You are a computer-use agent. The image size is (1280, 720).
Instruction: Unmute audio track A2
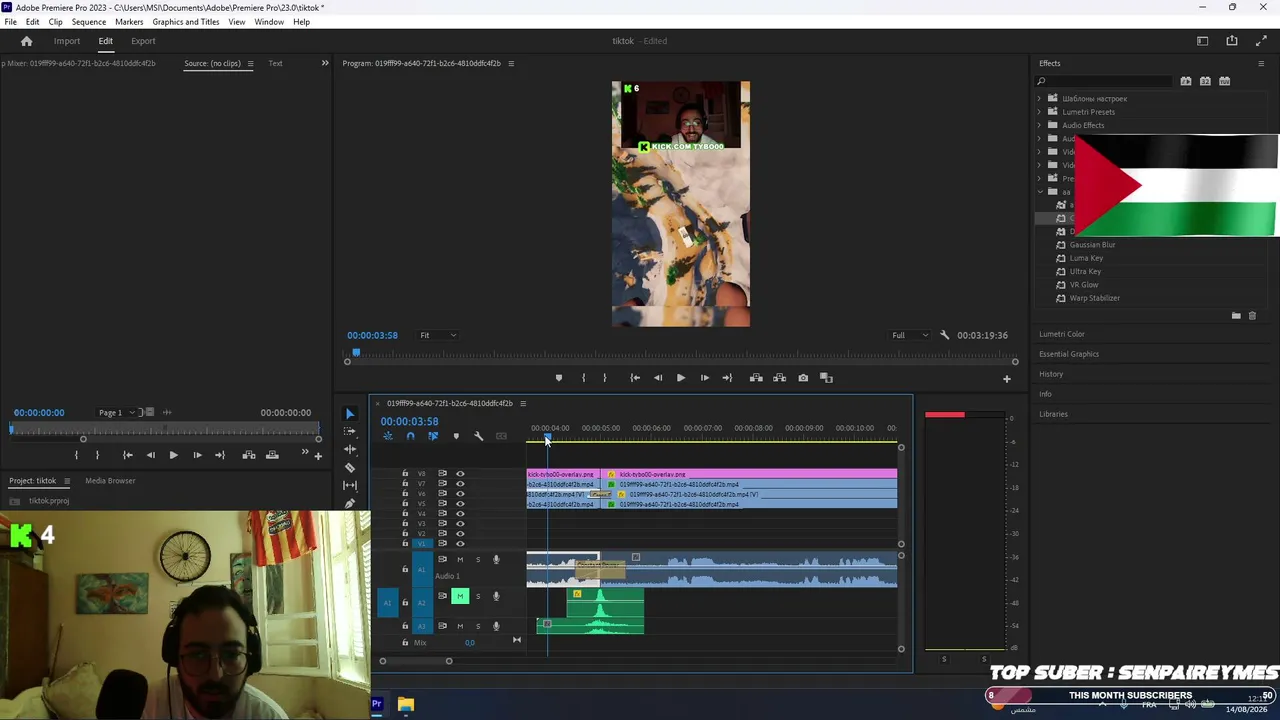point(460,596)
